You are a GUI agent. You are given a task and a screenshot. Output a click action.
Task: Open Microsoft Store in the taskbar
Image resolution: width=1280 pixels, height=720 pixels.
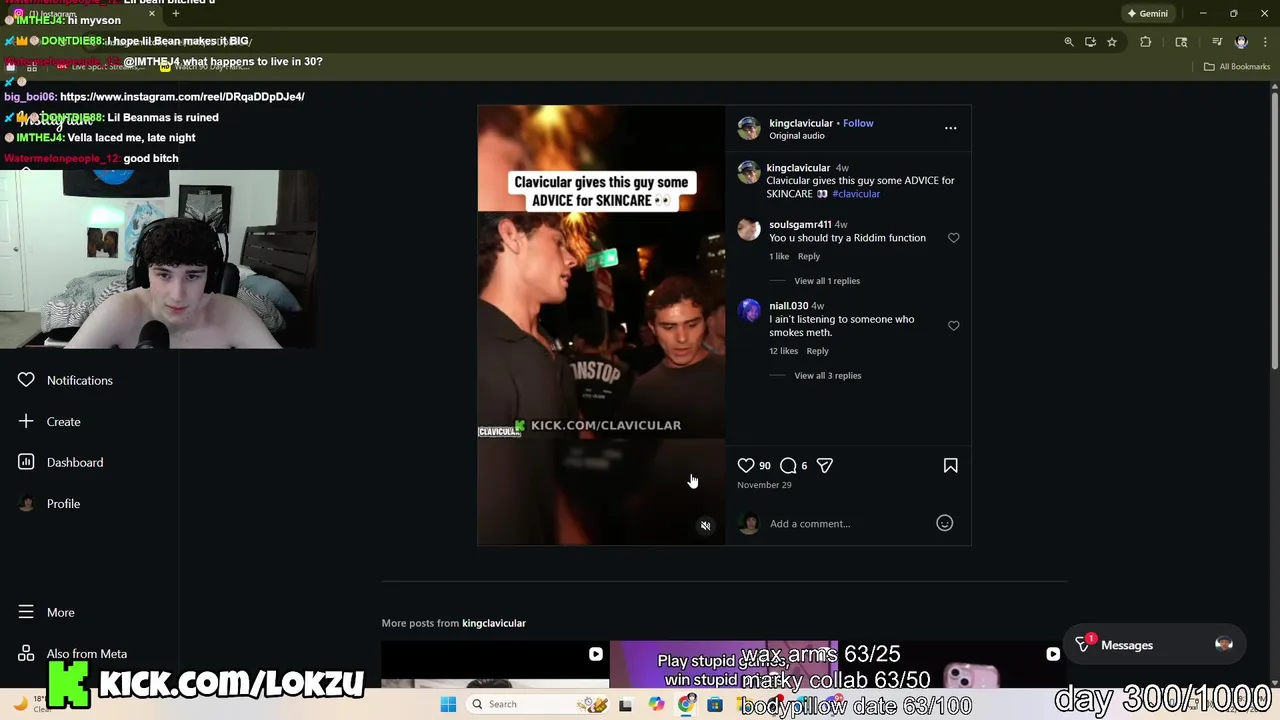(715, 704)
